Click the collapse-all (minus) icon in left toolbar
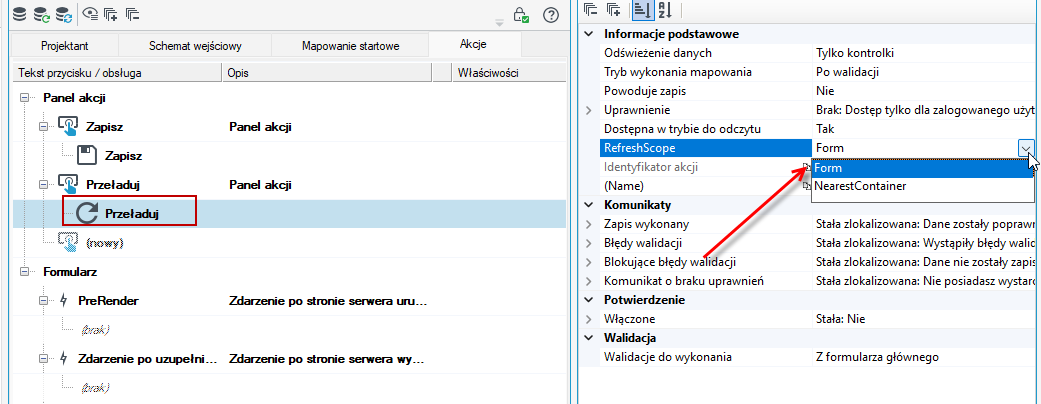The image size is (1041, 404). [x=132, y=13]
